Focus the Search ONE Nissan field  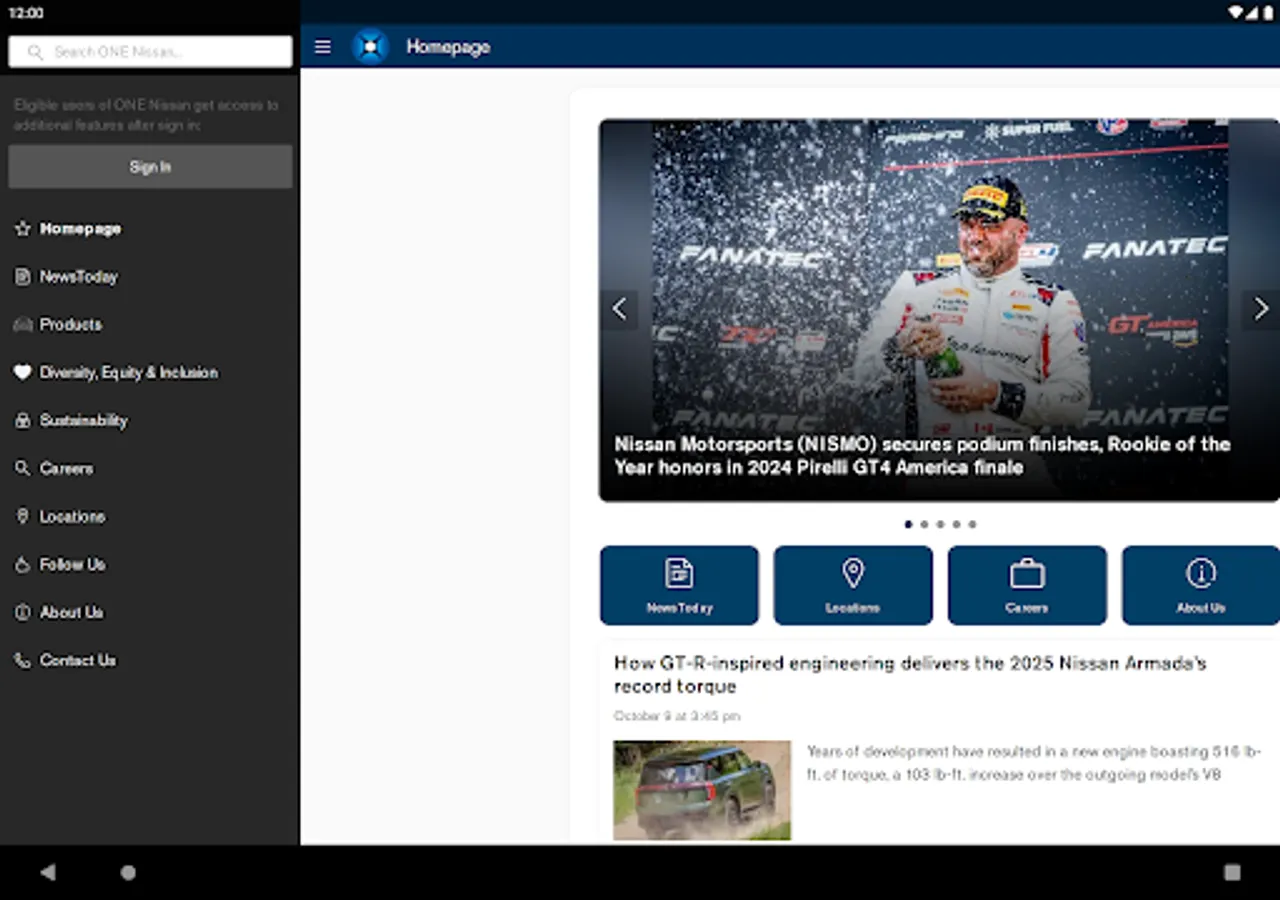[150, 52]
